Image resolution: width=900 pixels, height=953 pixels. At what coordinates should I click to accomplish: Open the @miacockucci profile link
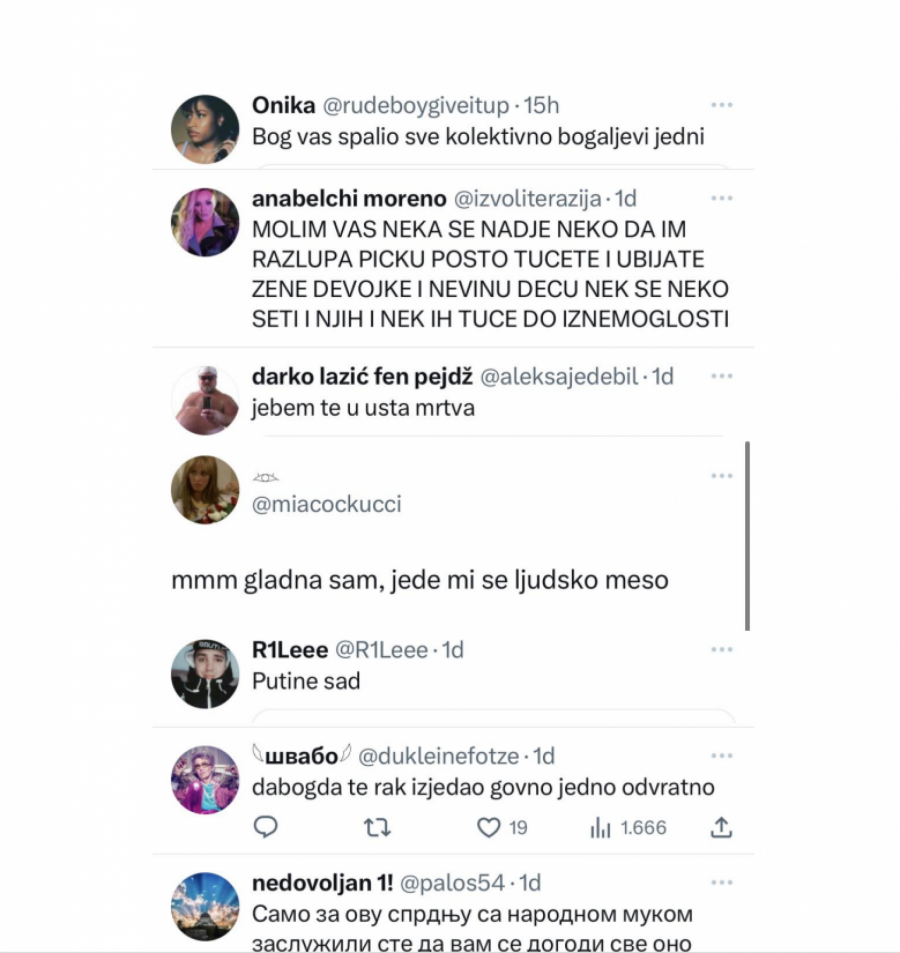[327, 504]
